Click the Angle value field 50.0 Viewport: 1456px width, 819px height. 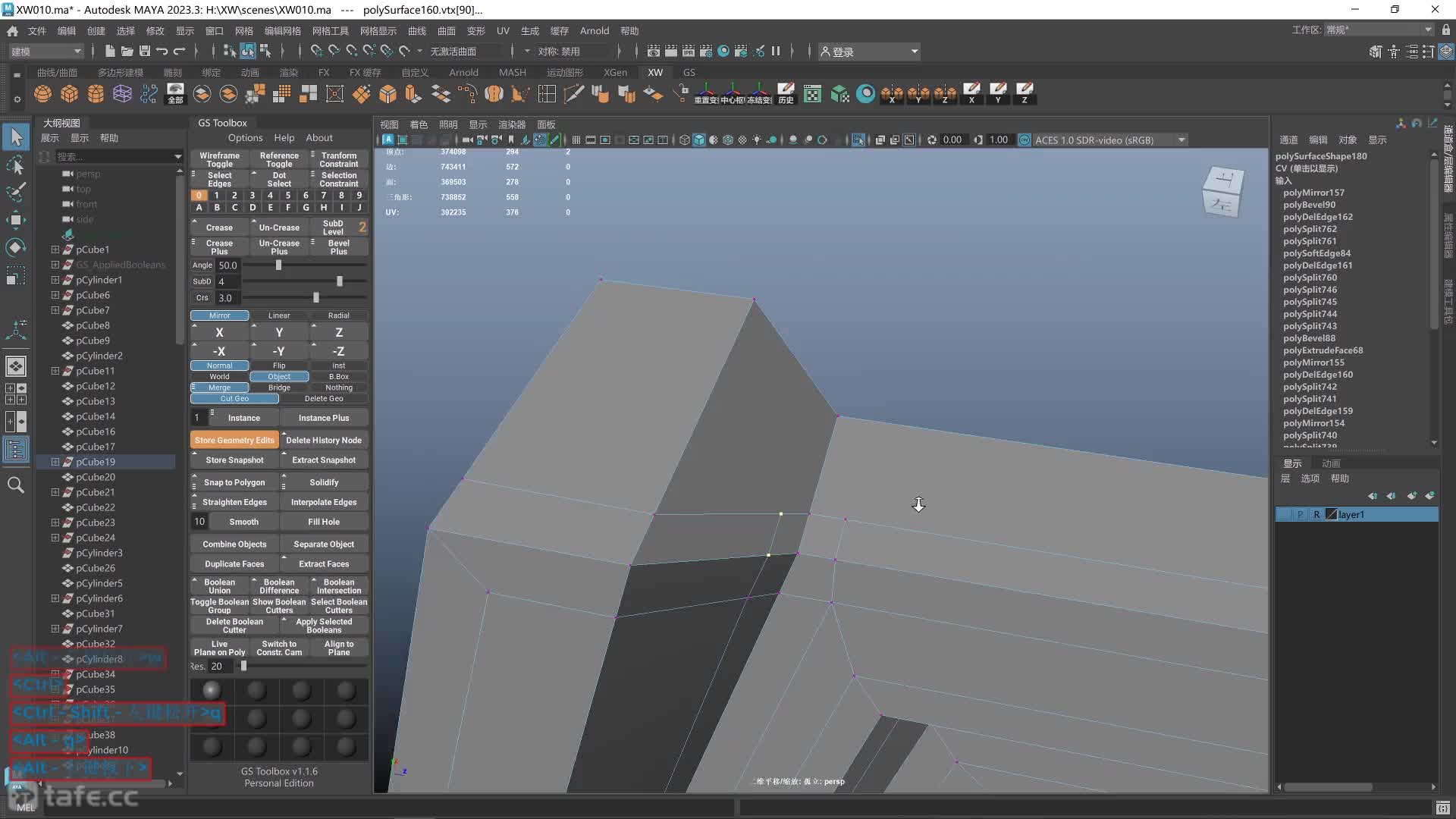228,265
